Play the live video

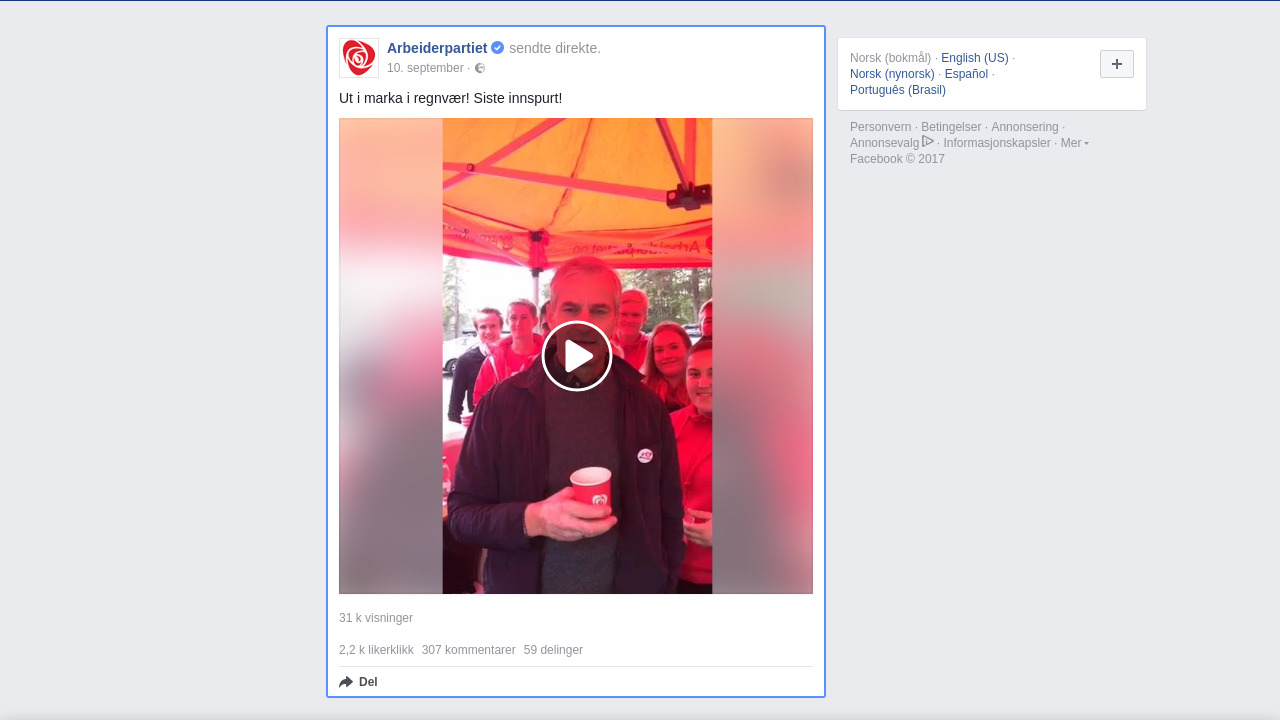point(577,356)
